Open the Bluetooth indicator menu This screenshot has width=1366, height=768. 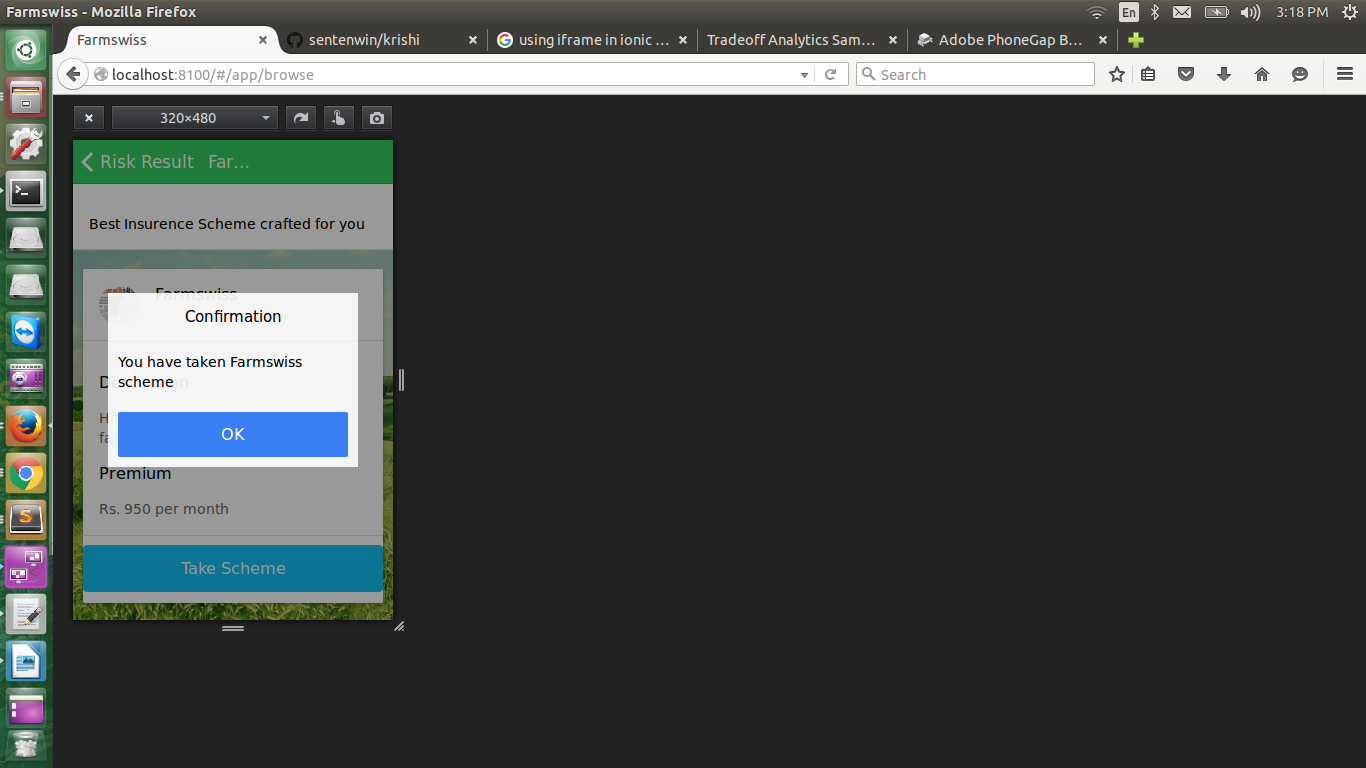[1154, 12]
